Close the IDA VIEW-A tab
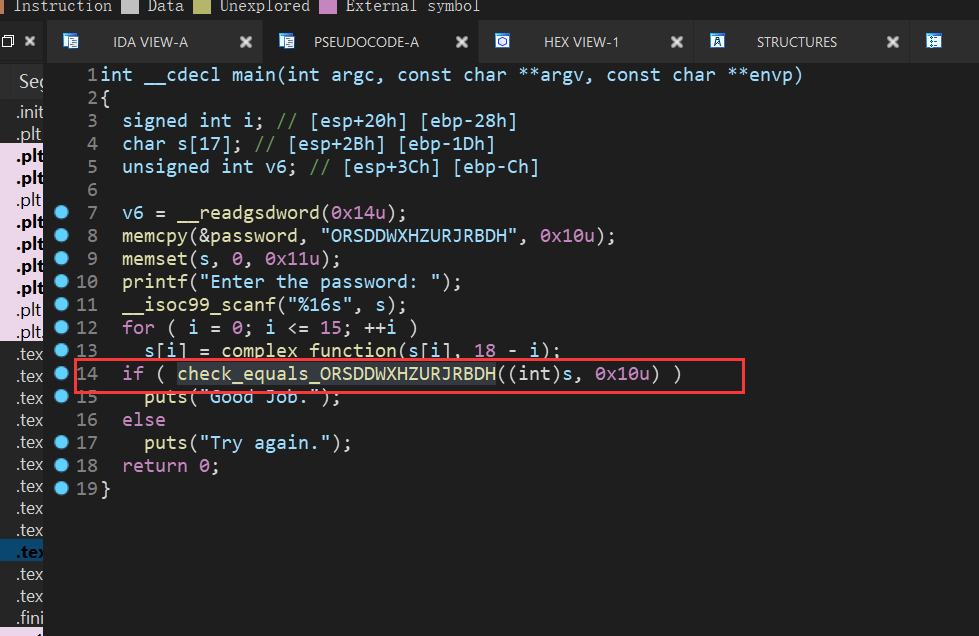Image resolution: width=979 pixels, height=636 pixels. pos(246,42)
